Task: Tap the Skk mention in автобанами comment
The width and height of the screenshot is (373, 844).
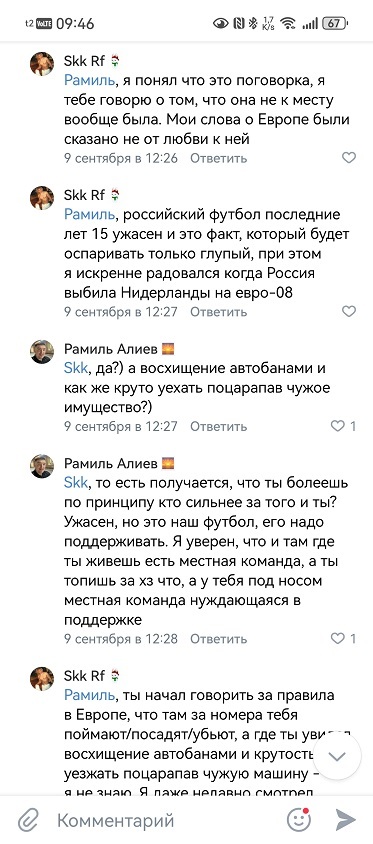Action: [x=75, y=369]
